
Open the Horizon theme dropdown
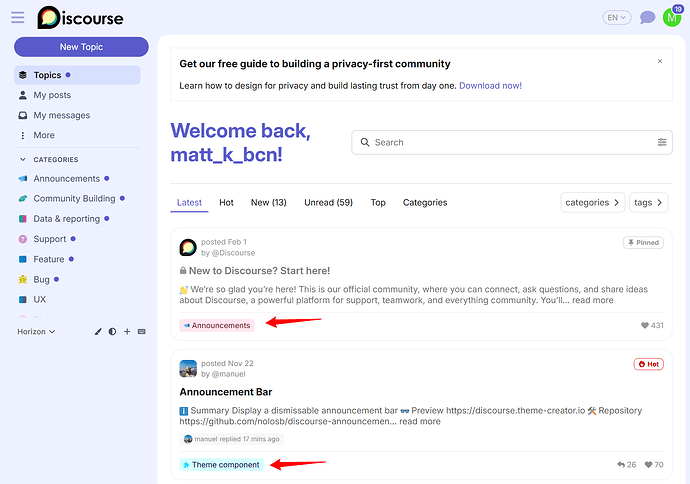tap(36, 331)
